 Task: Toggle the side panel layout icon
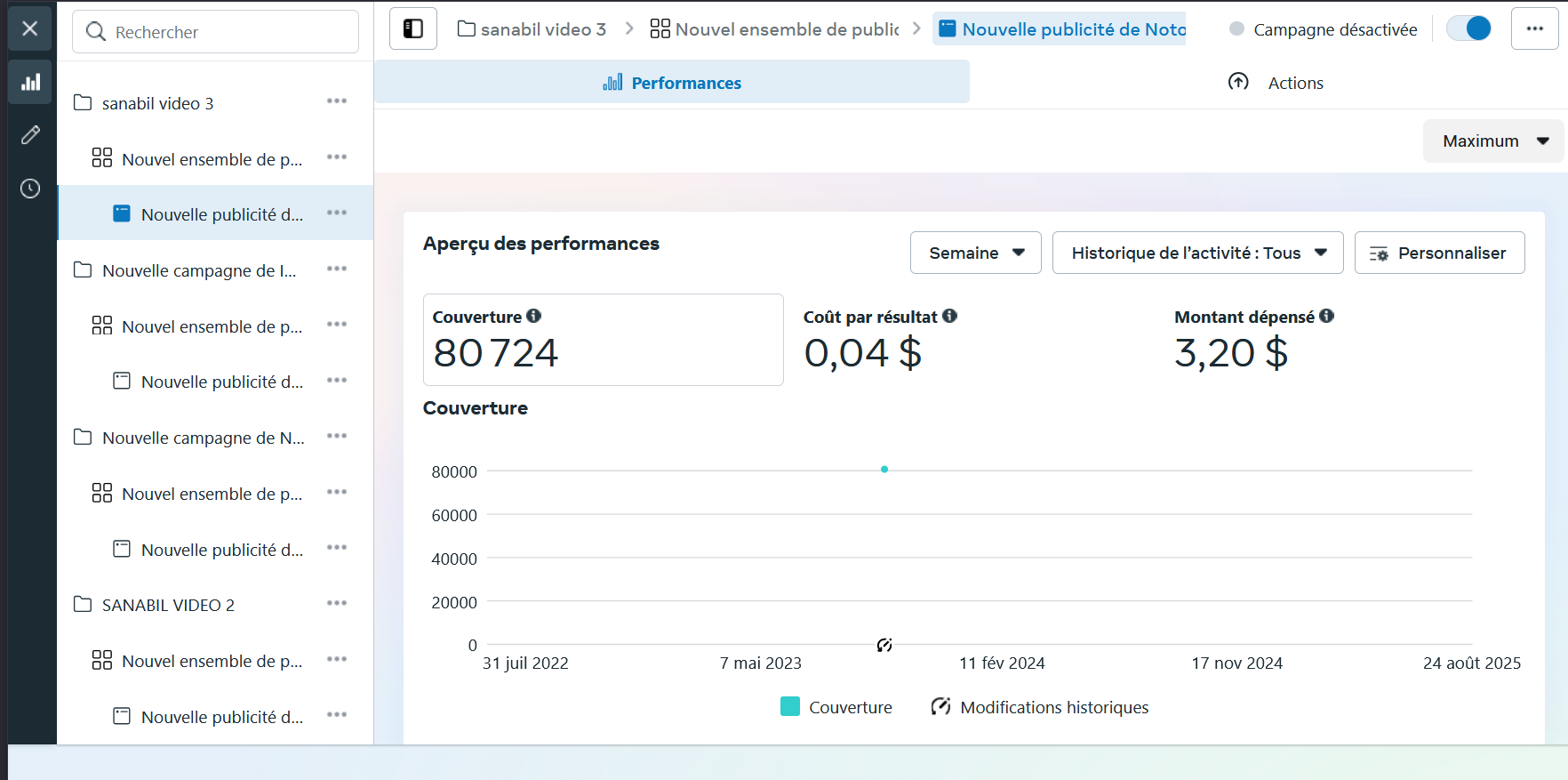[413, 29]
